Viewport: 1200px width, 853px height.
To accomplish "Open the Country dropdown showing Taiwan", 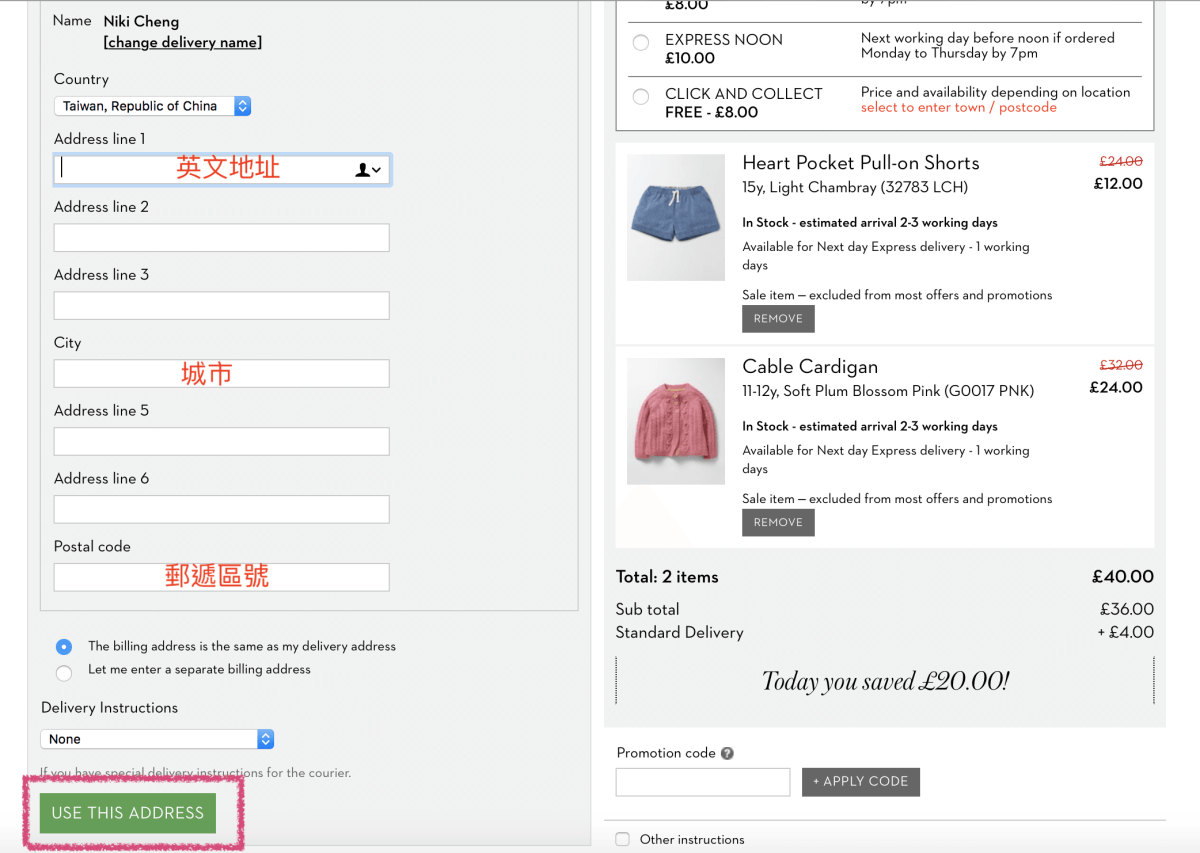I will point(152,106).
